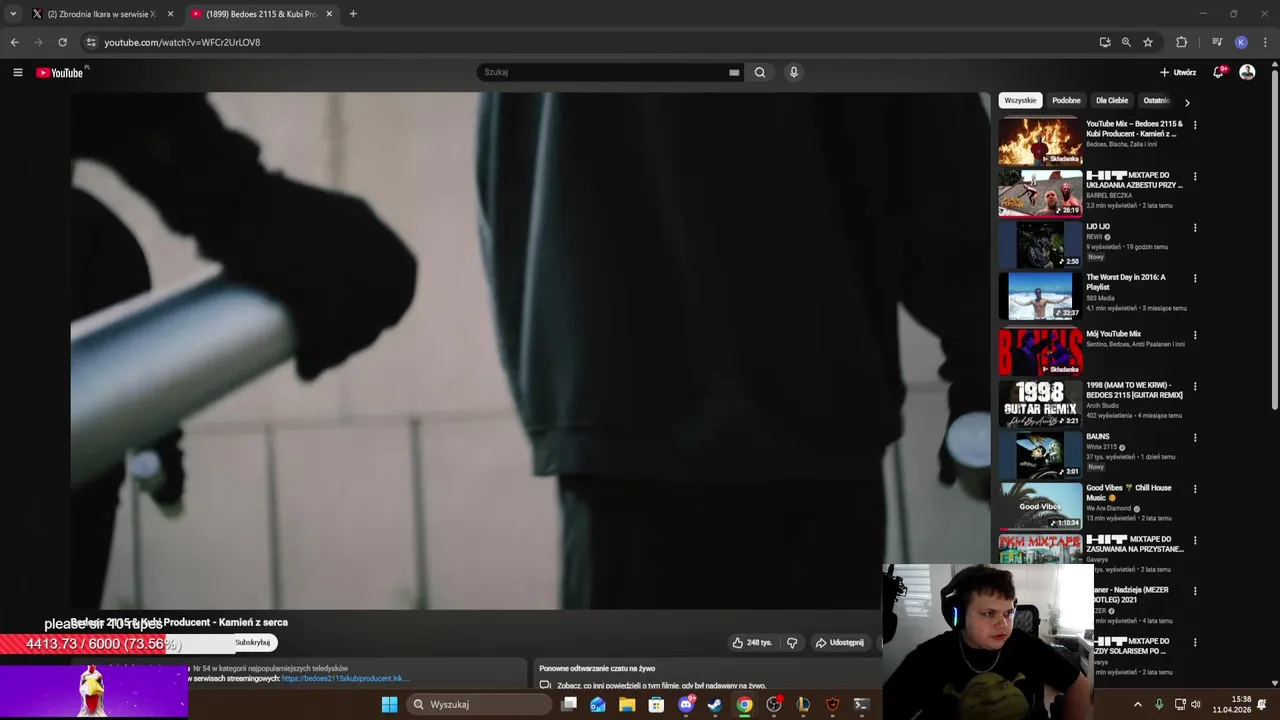1280x720 pixels.
Task: Reload the page in Chrome
Action: [62, 42]
